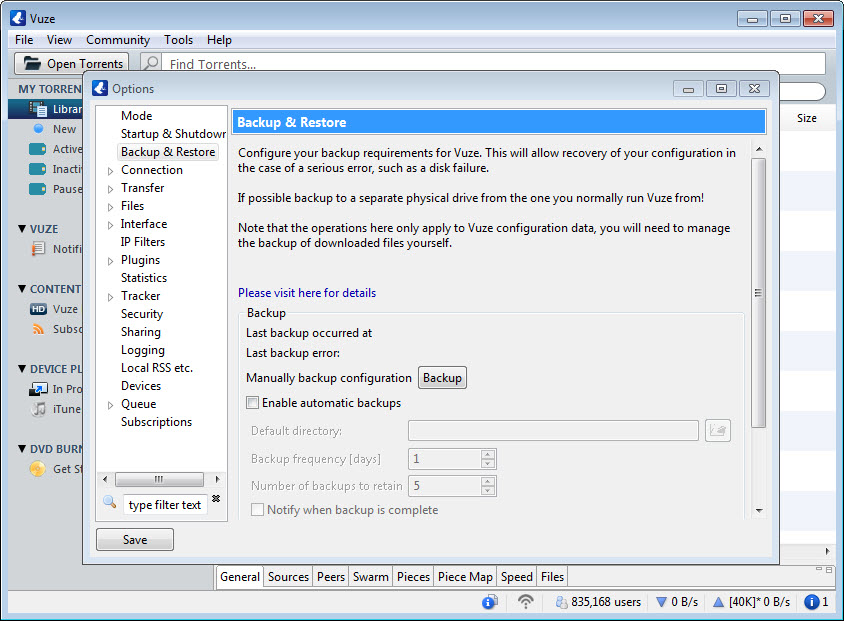
Task: Click the download speed arrow icon
Action: click(x=662, y=602)
